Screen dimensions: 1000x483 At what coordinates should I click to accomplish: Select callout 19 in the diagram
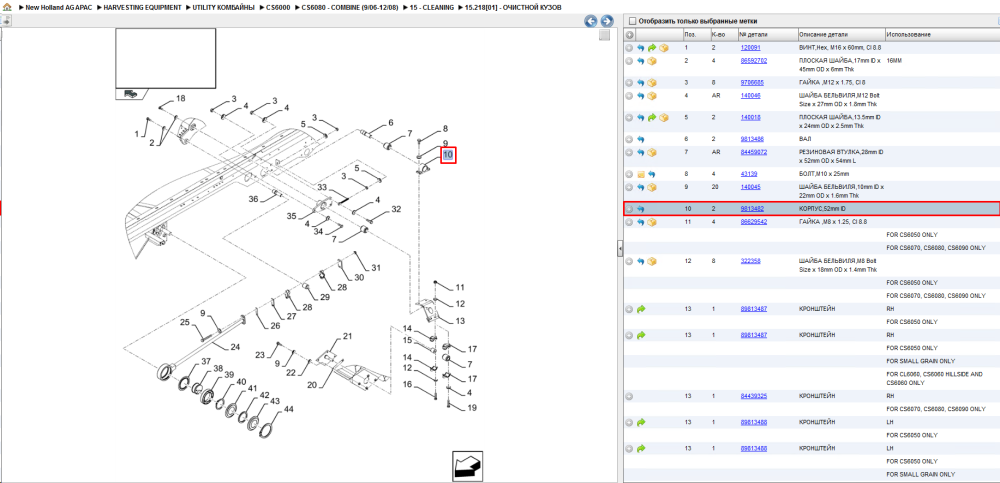472,408
